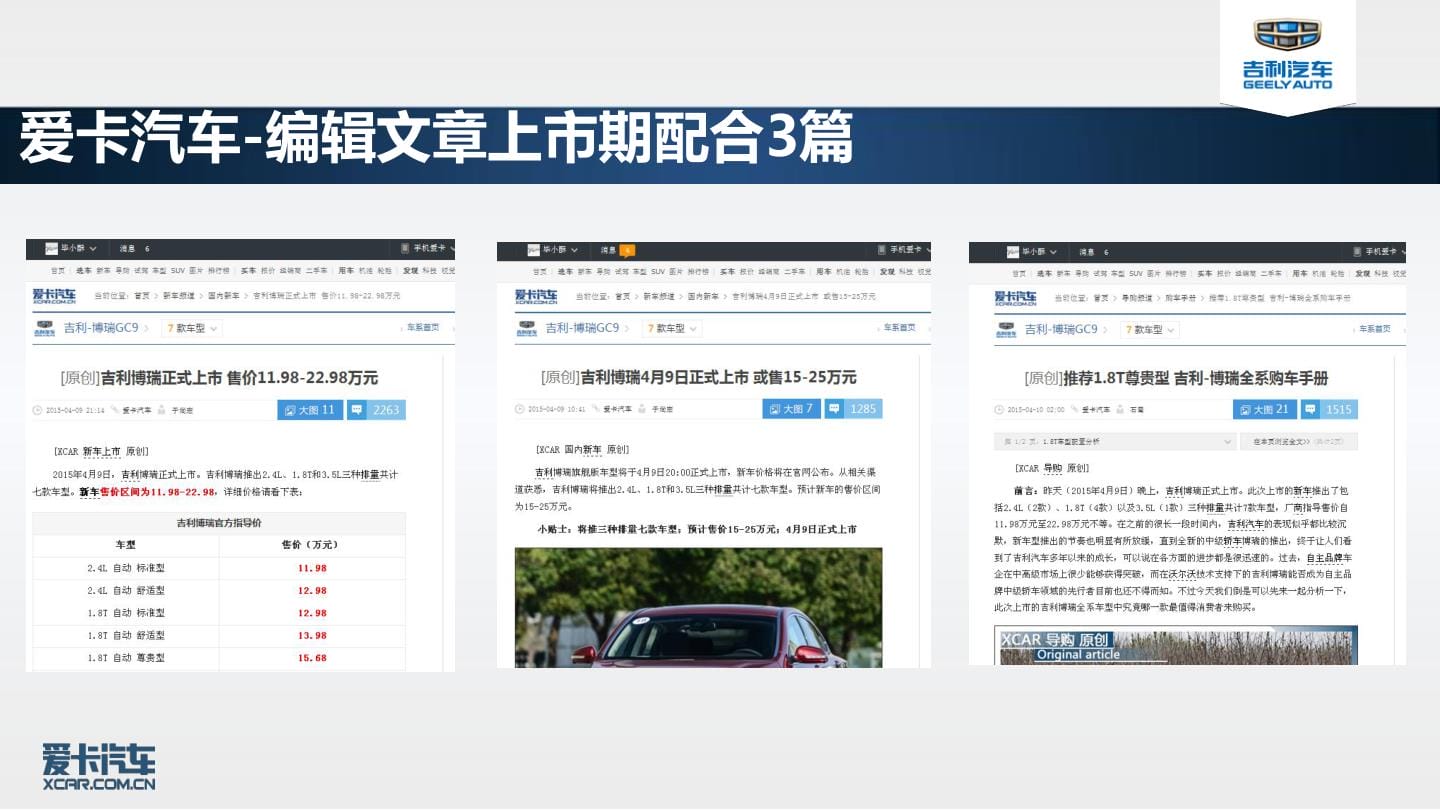Viewport: 1440px width, 810px height.
Task: Click the user avatar in the 11.98-22.98万元 article header
Action: pos(49,248)
